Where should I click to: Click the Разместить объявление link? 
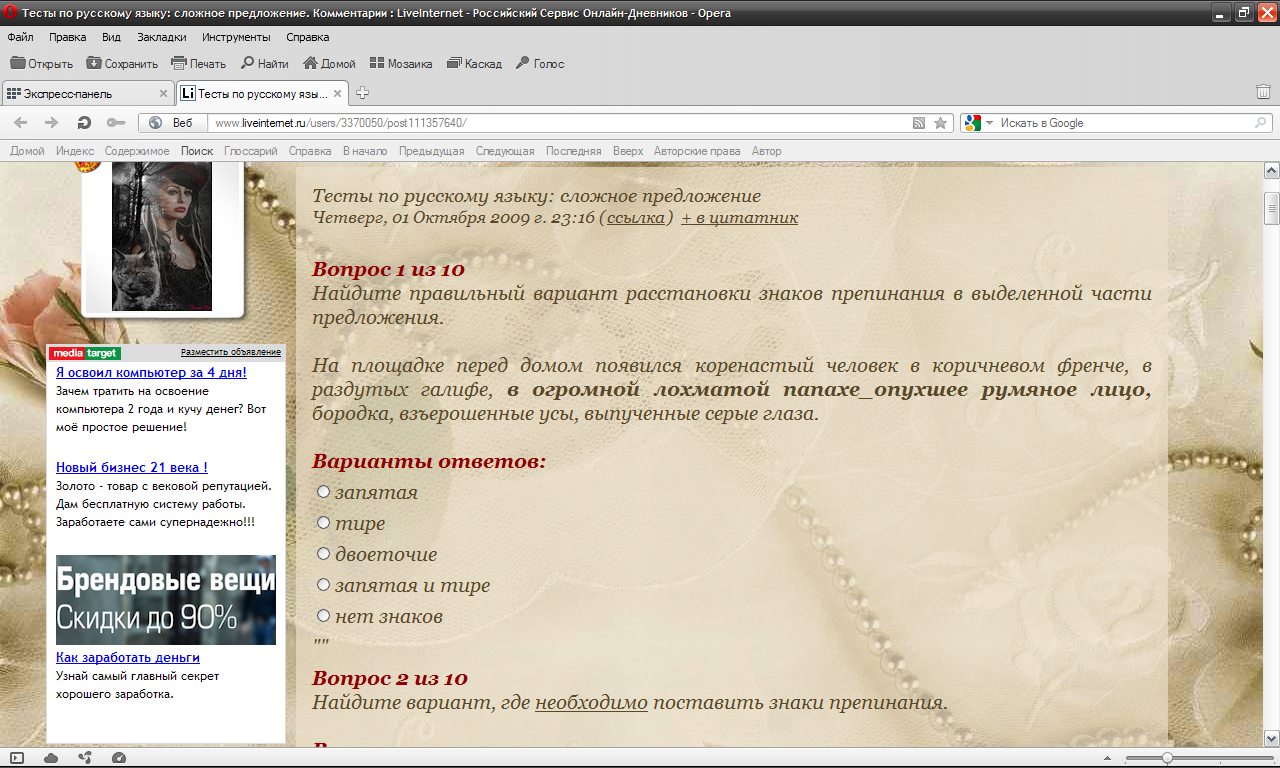(231, 352)
